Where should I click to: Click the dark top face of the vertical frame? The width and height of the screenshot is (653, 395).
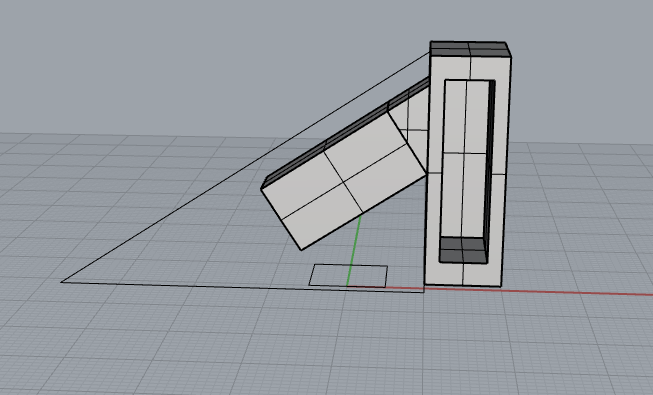pos(470,49)
